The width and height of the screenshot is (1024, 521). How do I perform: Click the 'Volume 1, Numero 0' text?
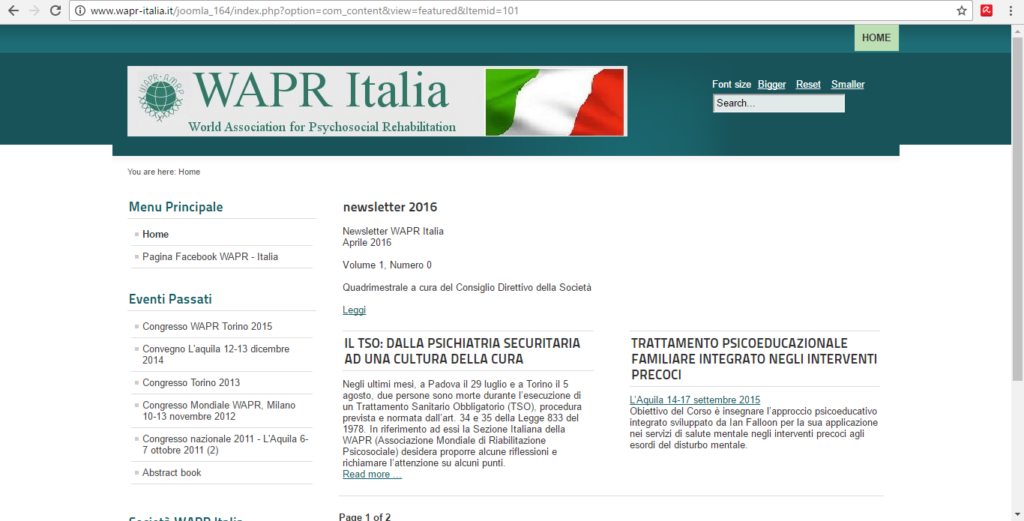click(387, 265)
